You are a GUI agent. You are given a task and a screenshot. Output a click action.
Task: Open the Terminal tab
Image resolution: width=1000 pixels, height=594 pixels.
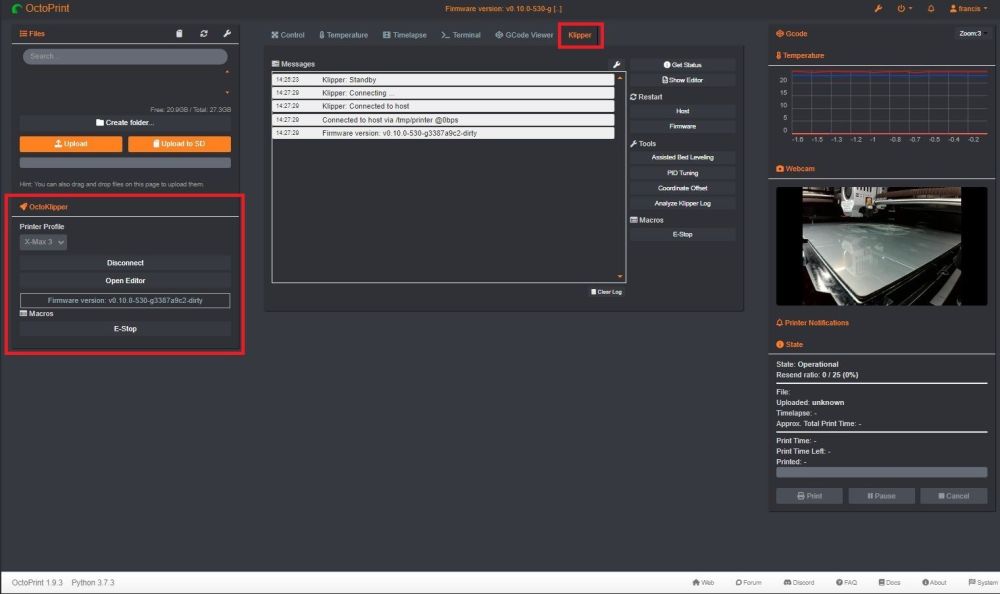click(460, 35)
